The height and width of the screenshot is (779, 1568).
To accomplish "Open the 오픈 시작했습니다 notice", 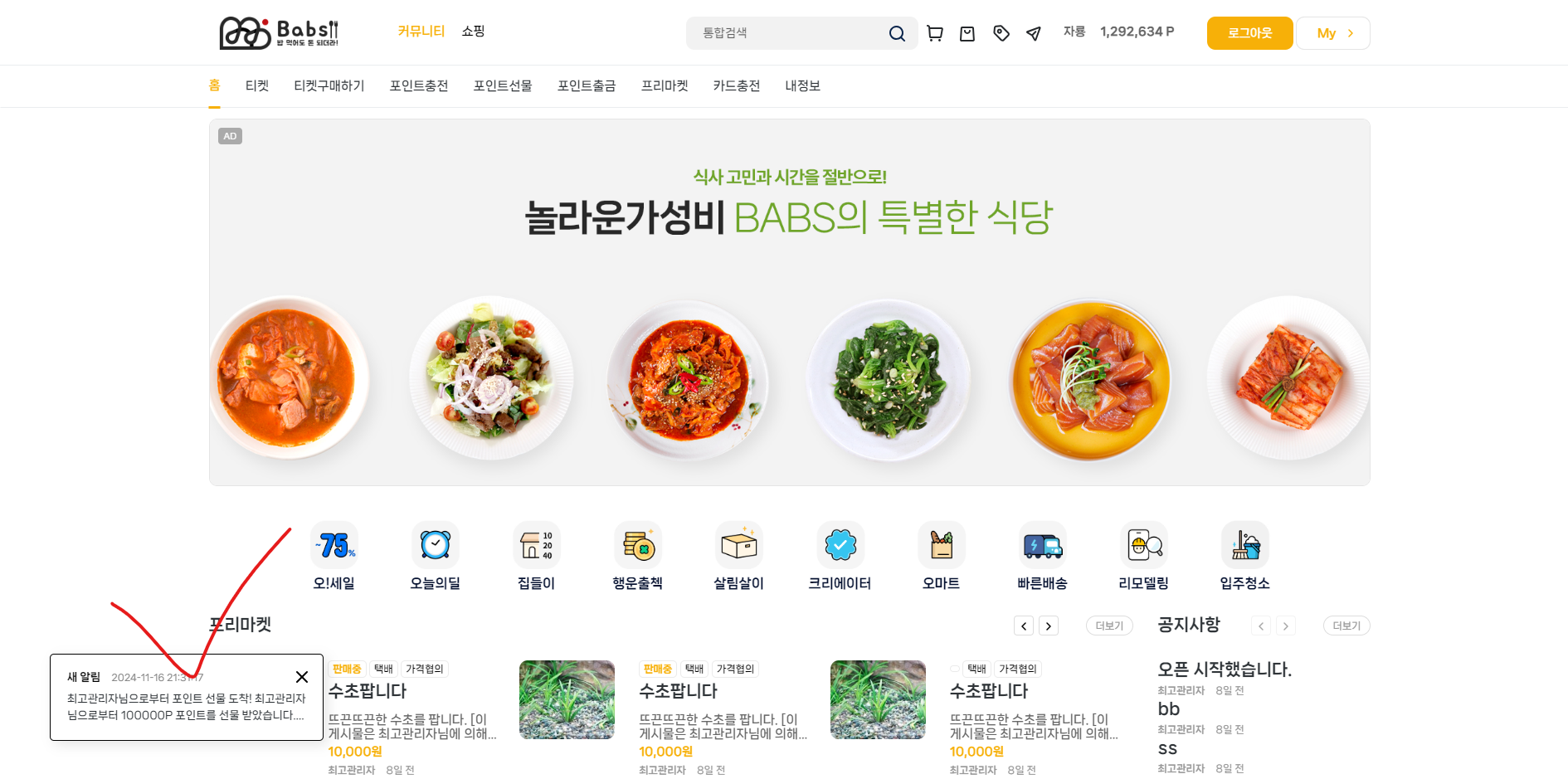I will coord(1225,669).
